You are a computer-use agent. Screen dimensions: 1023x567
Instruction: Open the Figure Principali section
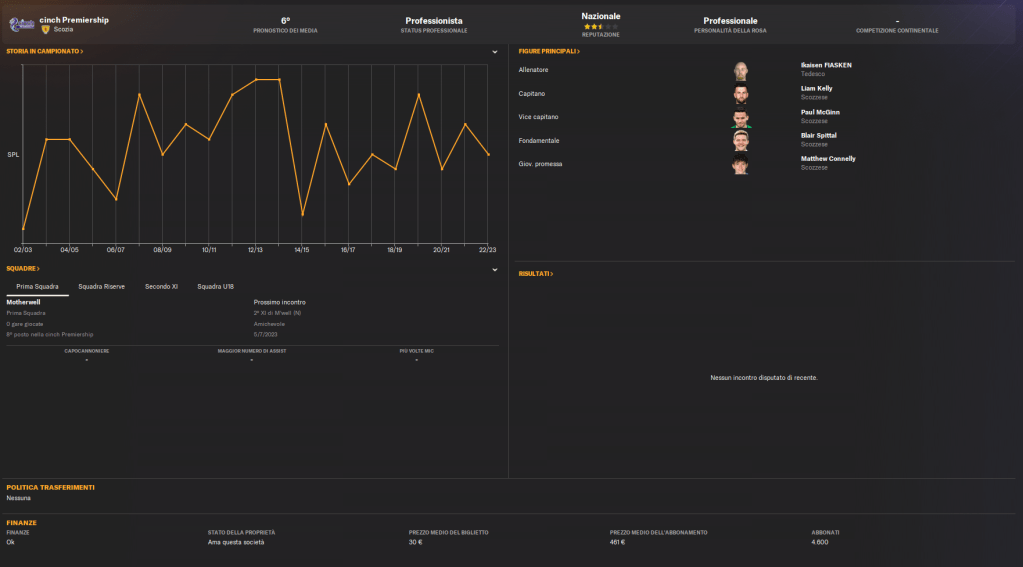549,51
